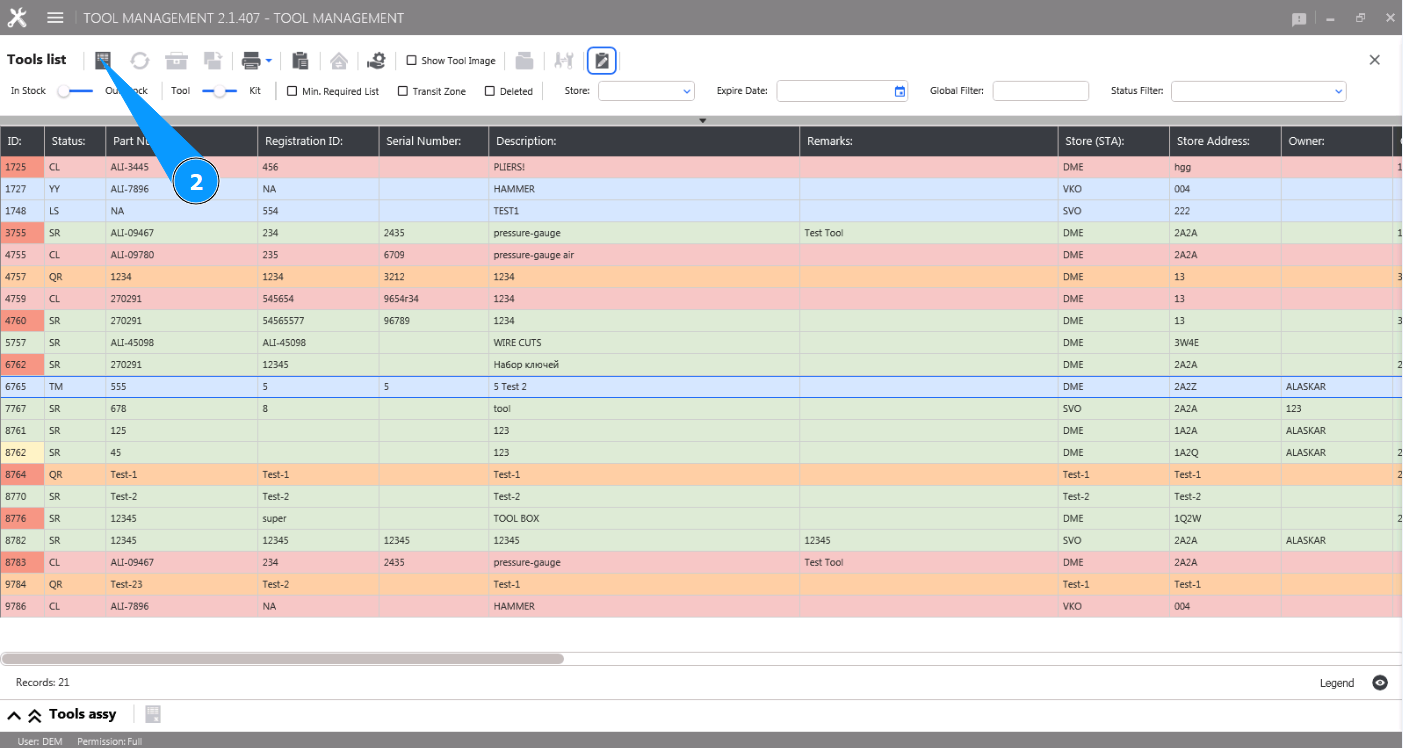The height and width of the screenshot is (748, 1403).
Task: Enable the Show Tool Image checkbox
Action: pos(411,61)
